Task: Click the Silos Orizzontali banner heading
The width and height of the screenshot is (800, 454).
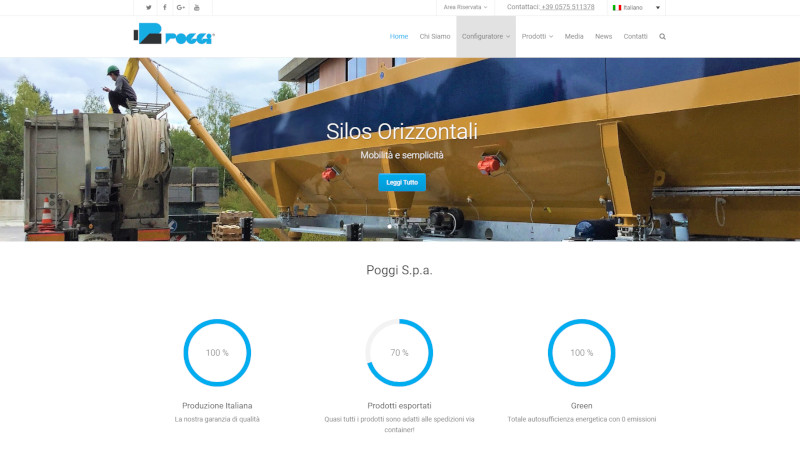Action: (402, 132)
